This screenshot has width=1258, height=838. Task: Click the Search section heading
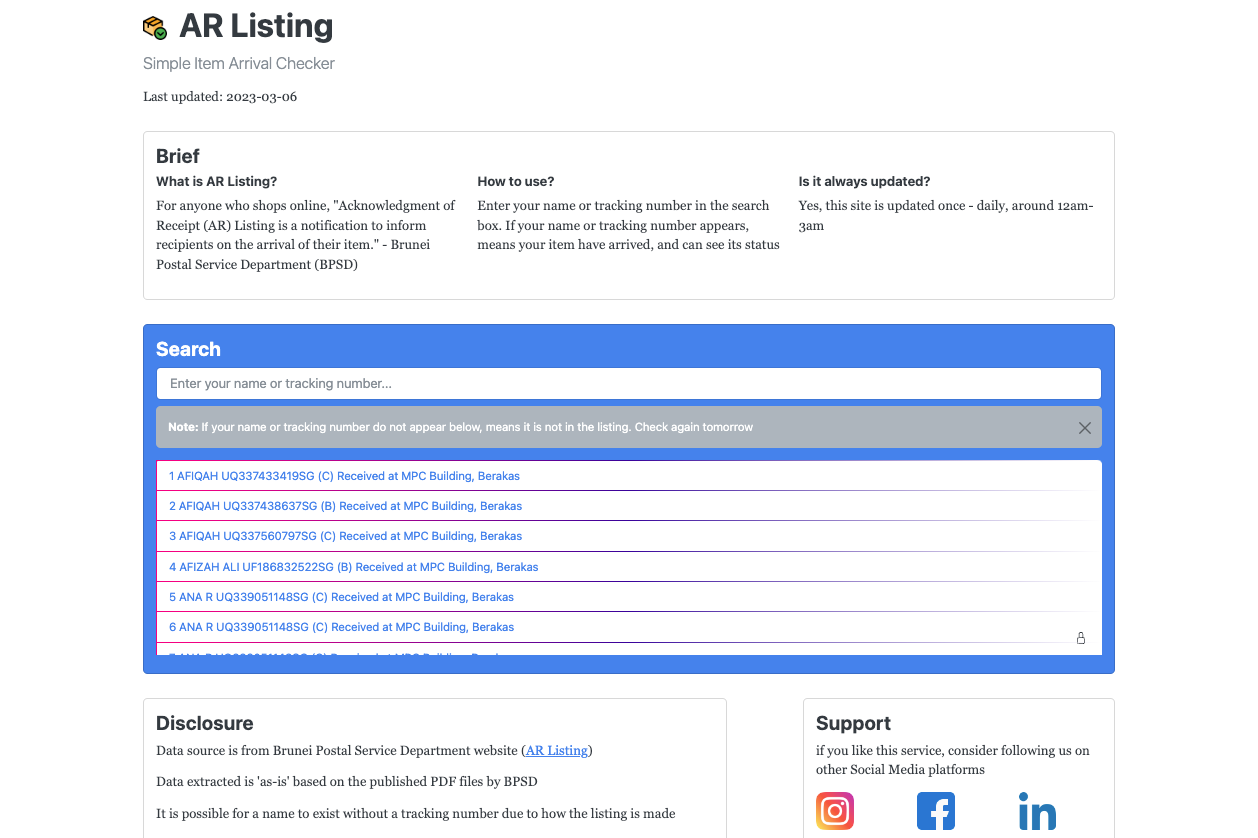click(x=188, y=349)
